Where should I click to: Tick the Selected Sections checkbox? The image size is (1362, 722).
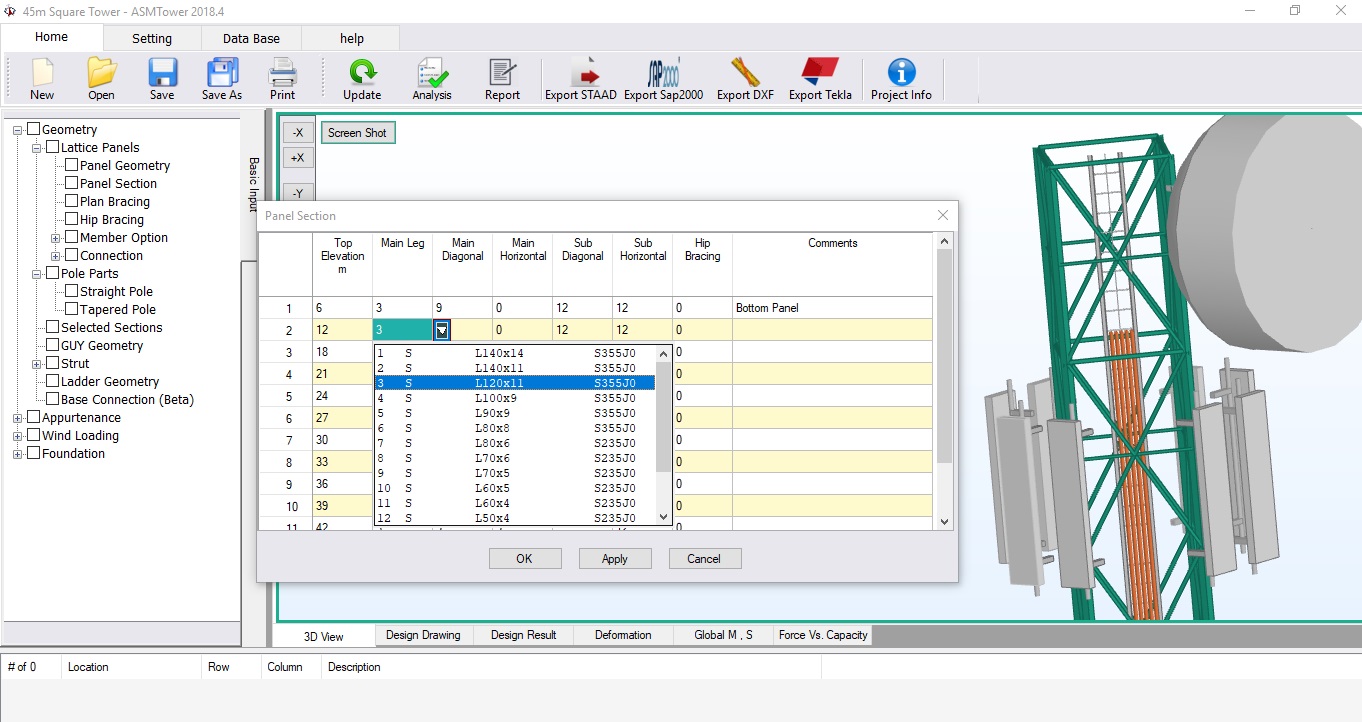(x=52, y=327)
